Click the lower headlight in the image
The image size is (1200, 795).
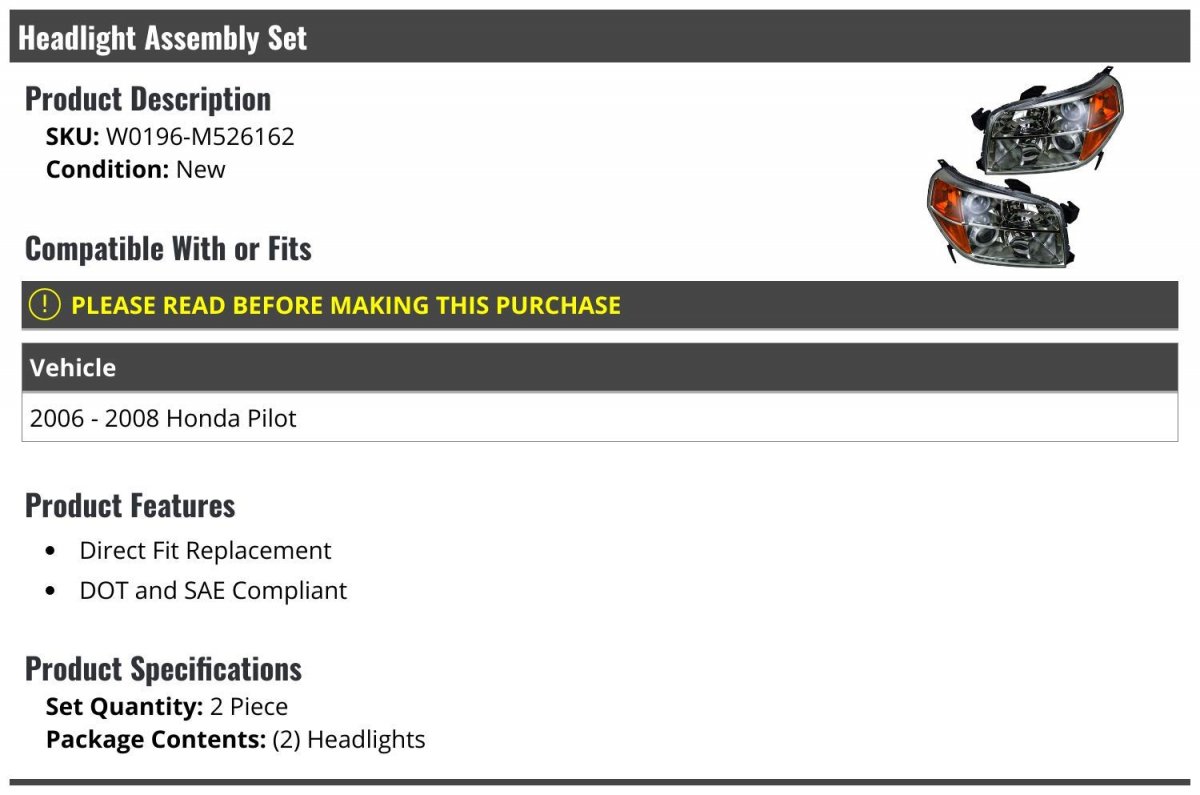(1002, 214)
